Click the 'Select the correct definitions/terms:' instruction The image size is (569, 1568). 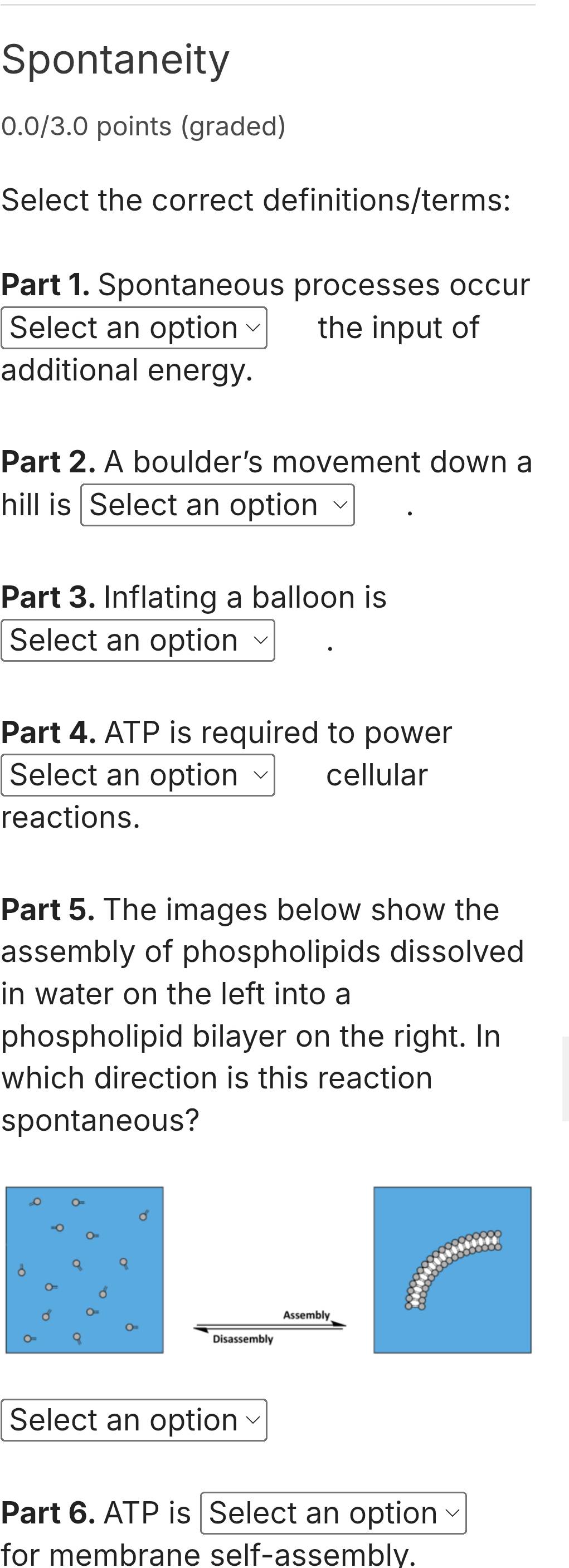(256, 201)
